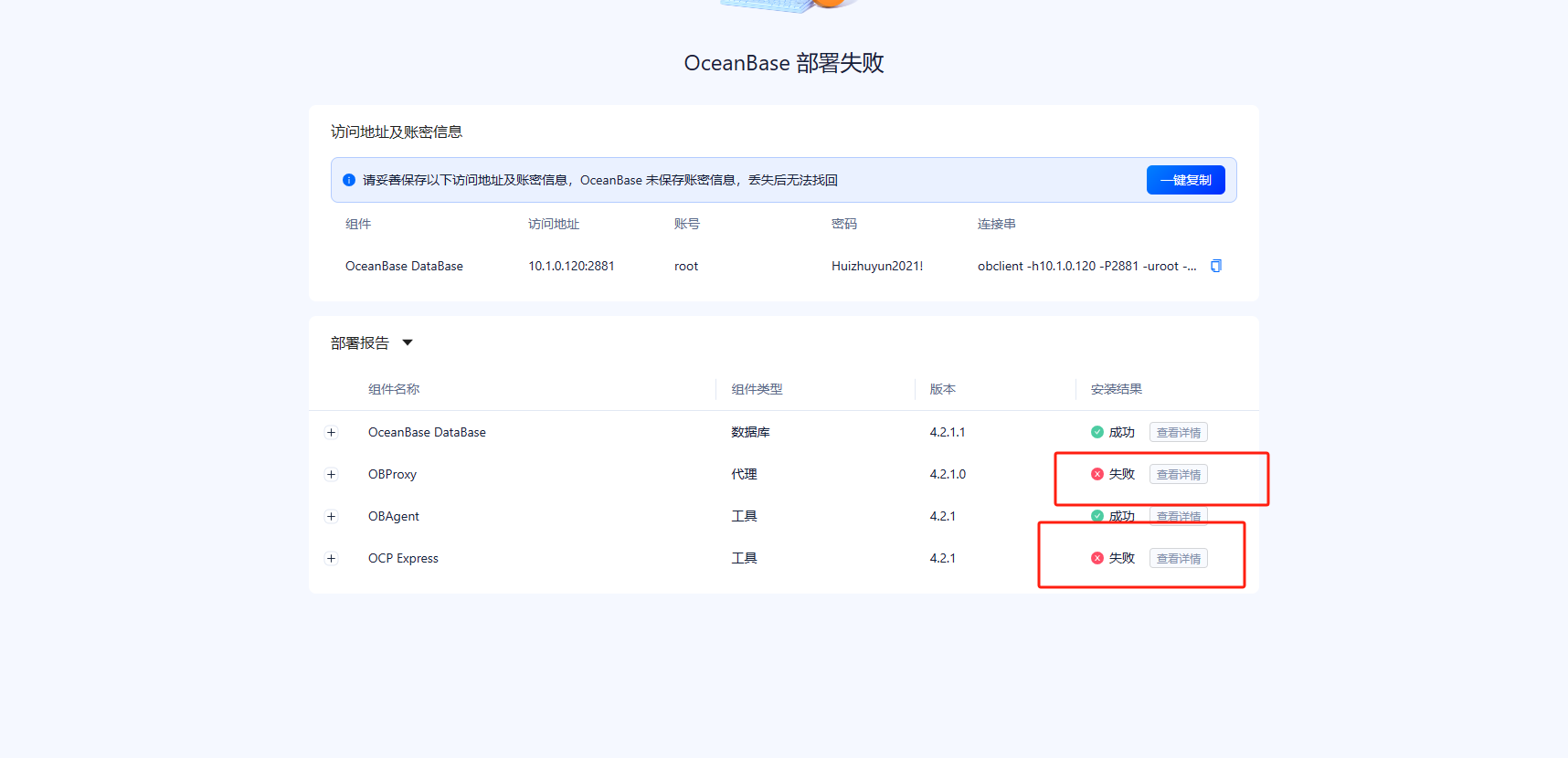Click the 版本 column header
Viewport: 1568px width, 758px height.
pos(943,389)
